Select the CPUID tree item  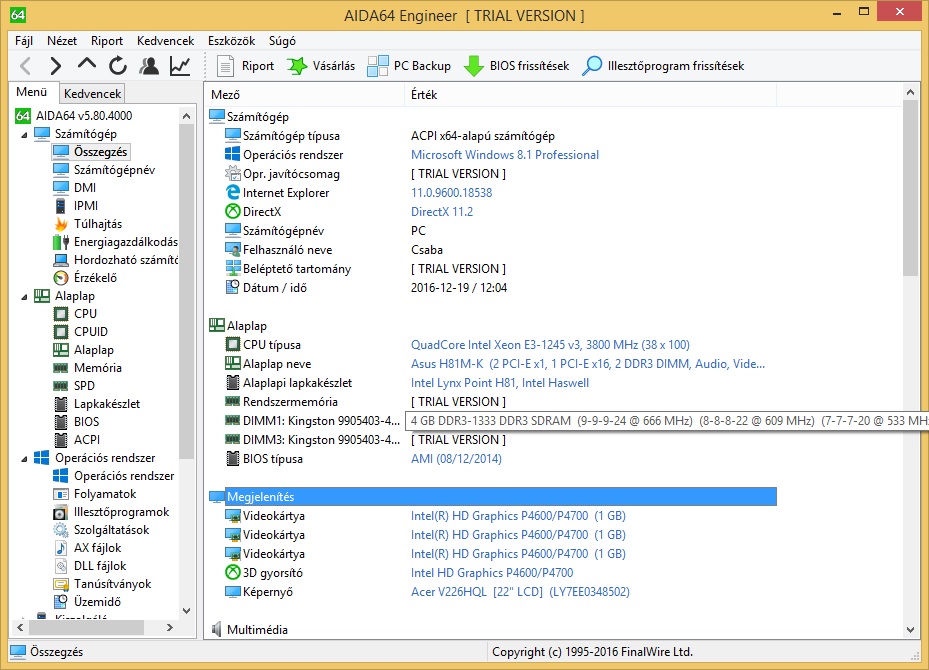91,332
